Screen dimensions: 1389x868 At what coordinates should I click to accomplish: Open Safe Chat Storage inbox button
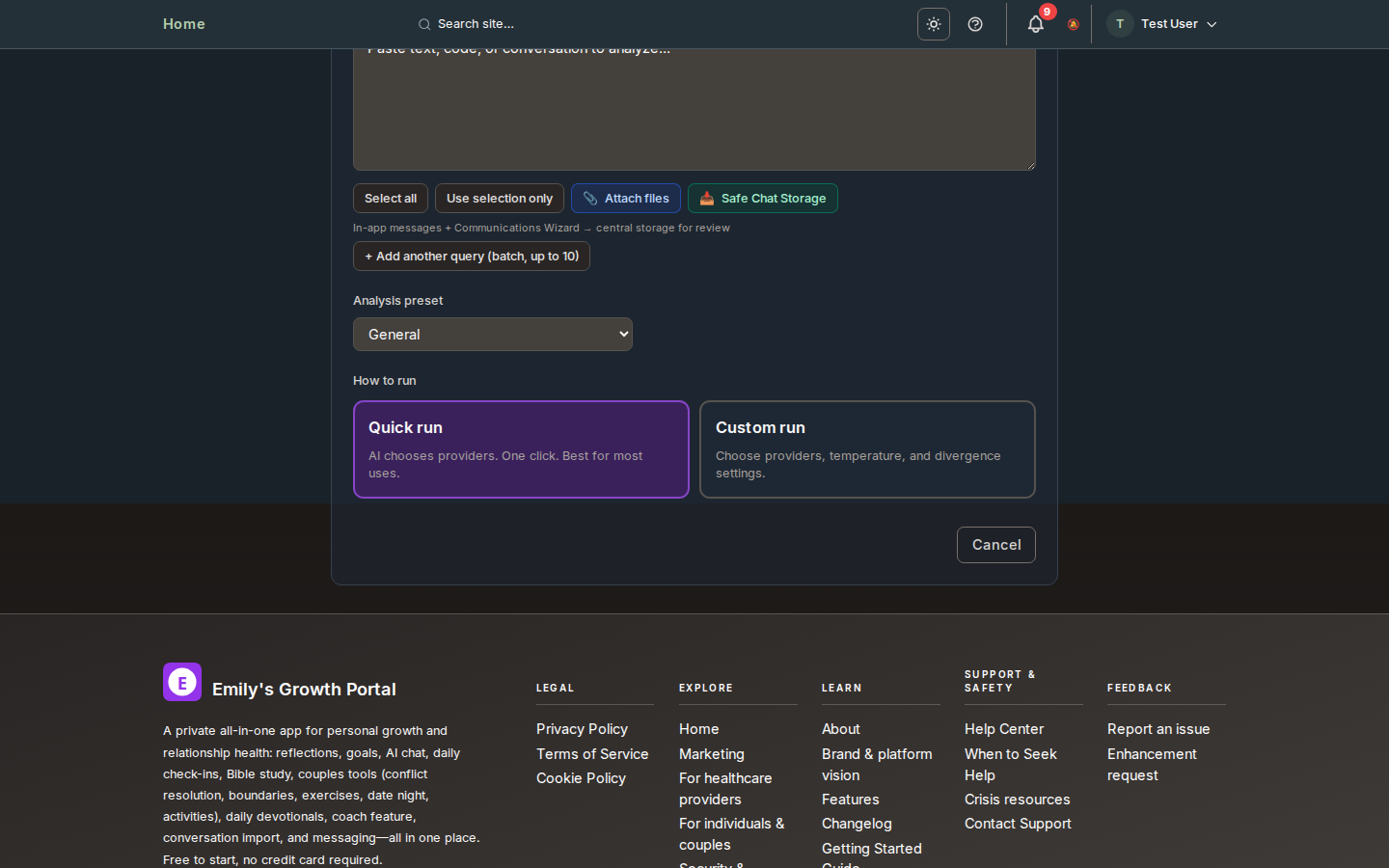pos(762,199)
